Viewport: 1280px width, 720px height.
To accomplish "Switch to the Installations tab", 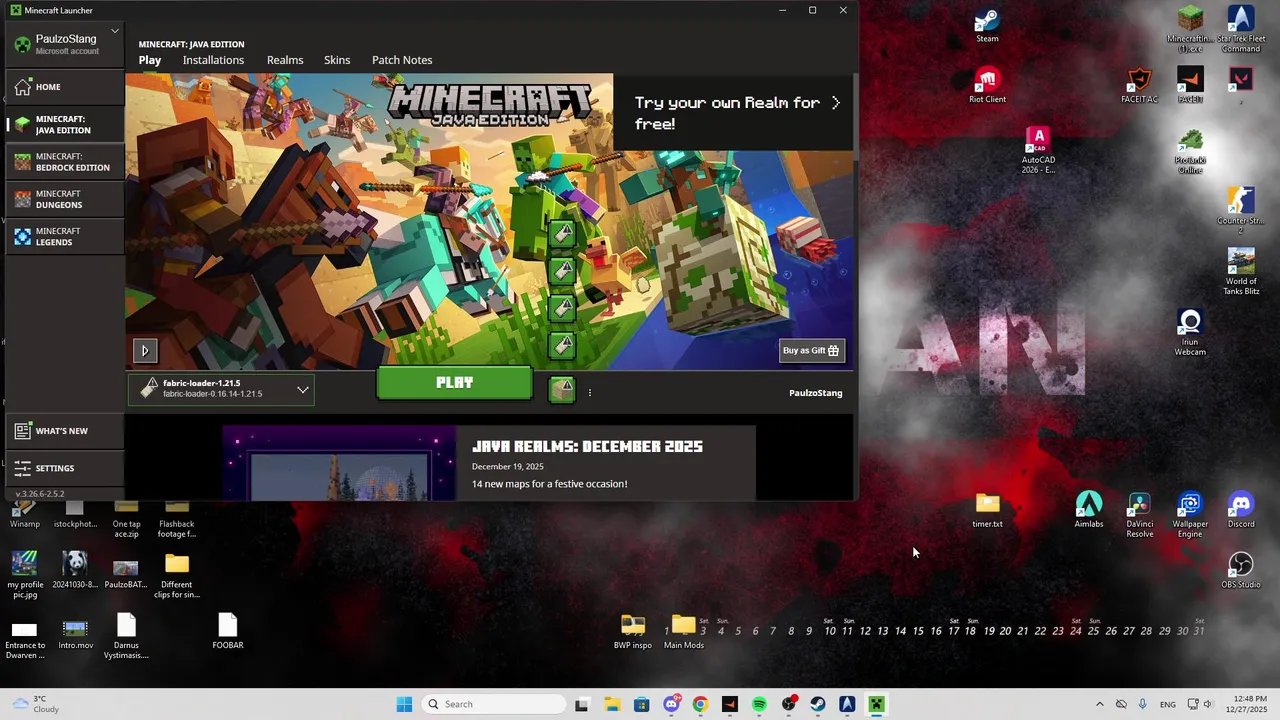I will [x=213, y=60].
